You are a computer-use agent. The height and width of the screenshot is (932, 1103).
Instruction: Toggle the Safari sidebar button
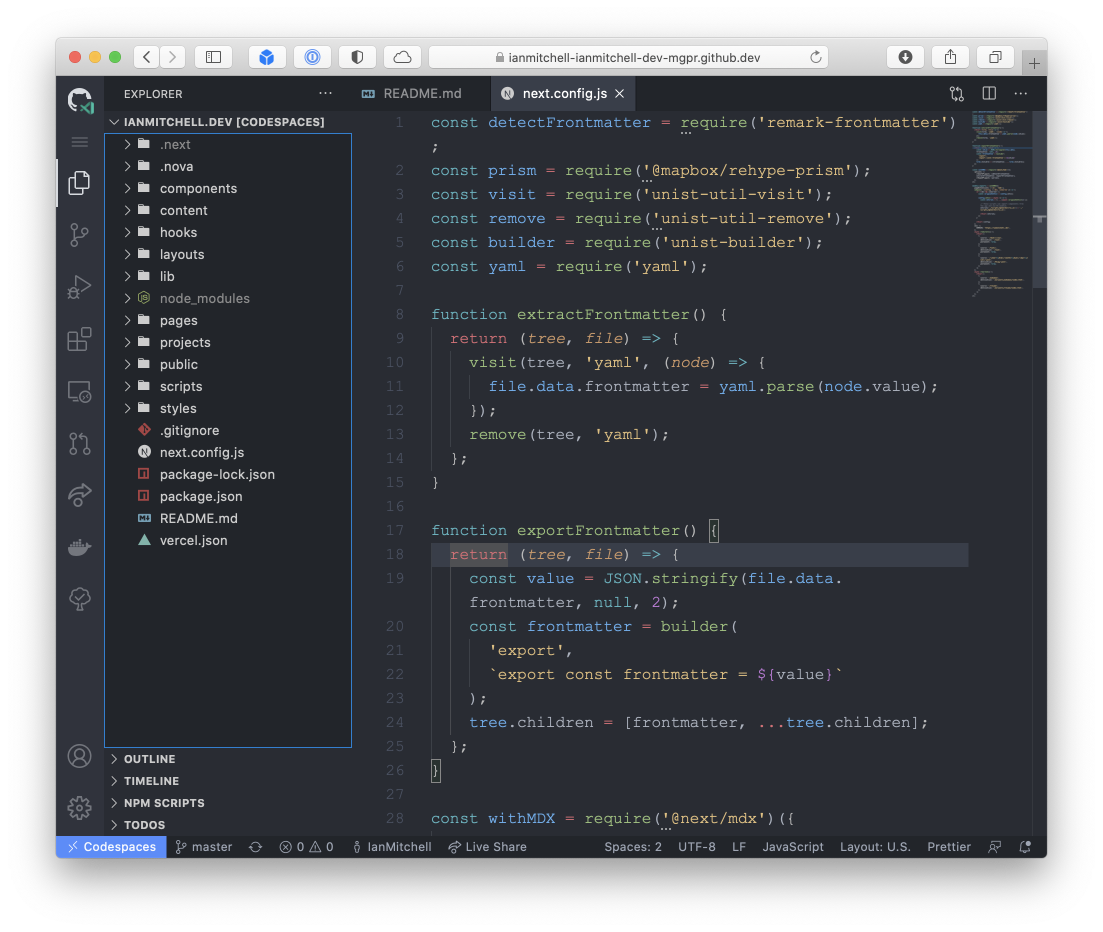click(x=213, y=57)
